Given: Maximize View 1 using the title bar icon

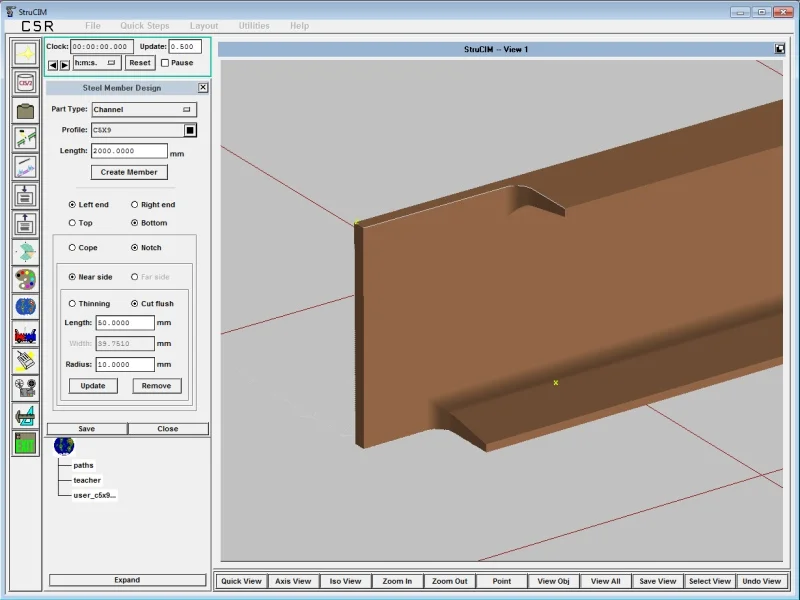Looking at the screenshot, I should (779, 48).
